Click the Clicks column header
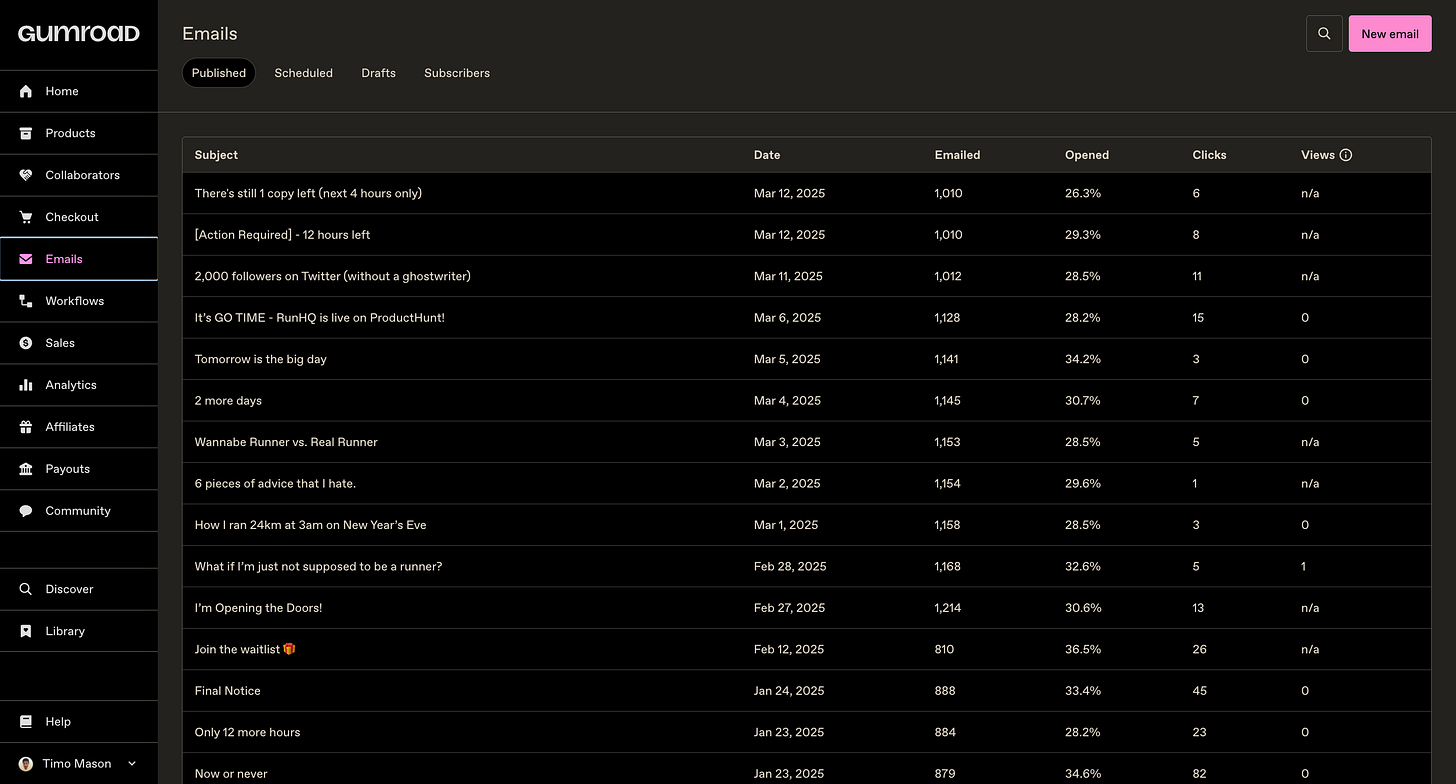Image resolution: width=1456 pixels, height=784 pixels. [1209, 155]
